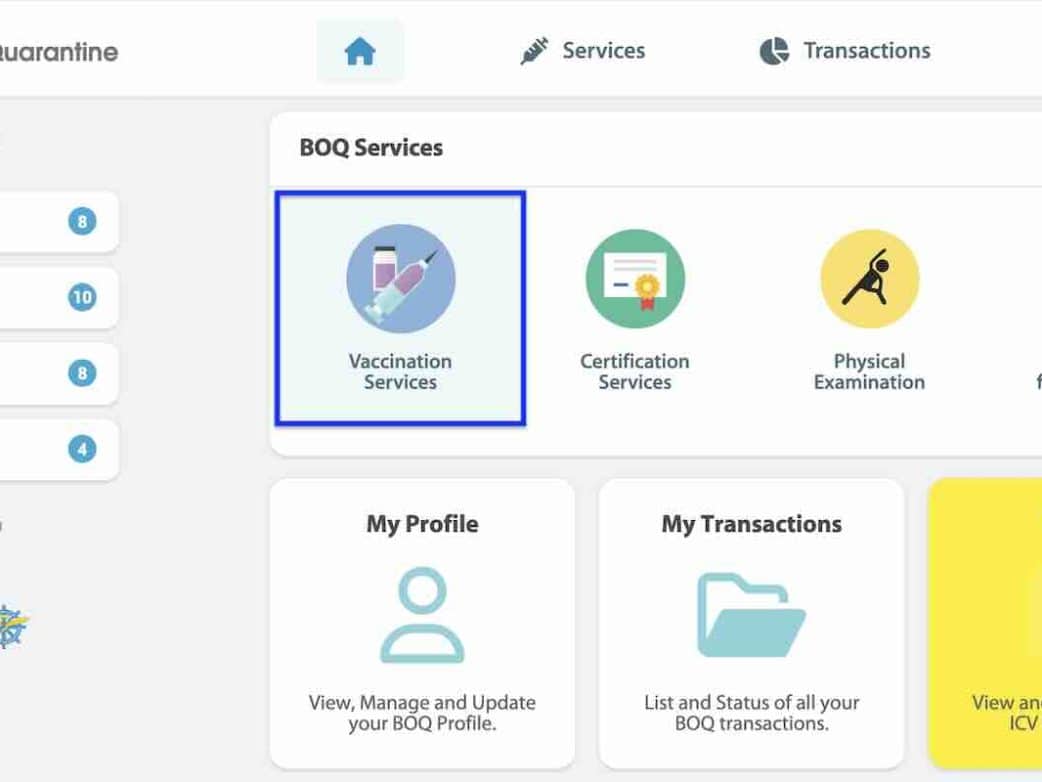Click the yellow ICV card
This screenshot has height=782, width=1042.
986,623
